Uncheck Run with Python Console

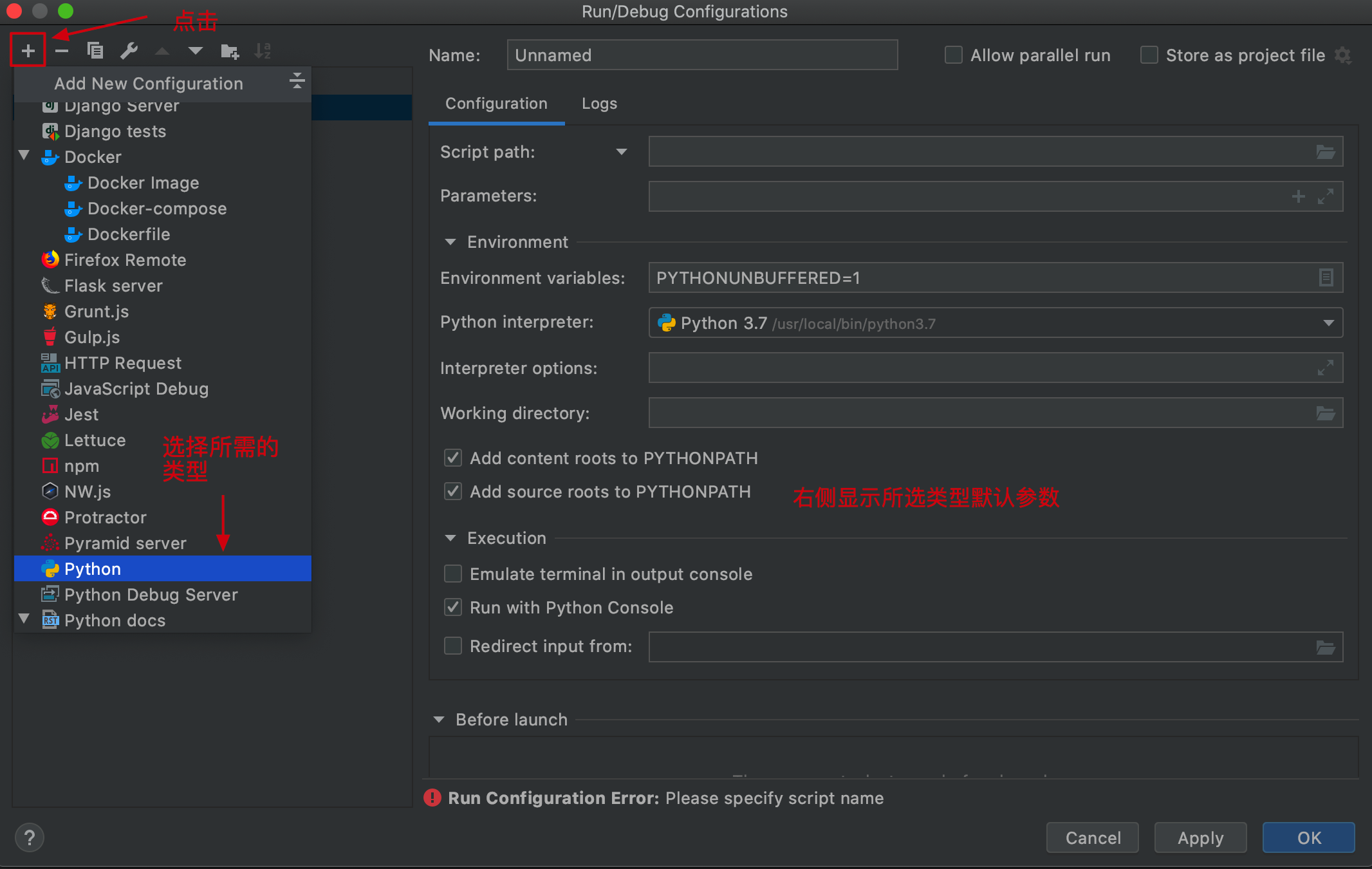pyautogui.click(x=453, y=607)
